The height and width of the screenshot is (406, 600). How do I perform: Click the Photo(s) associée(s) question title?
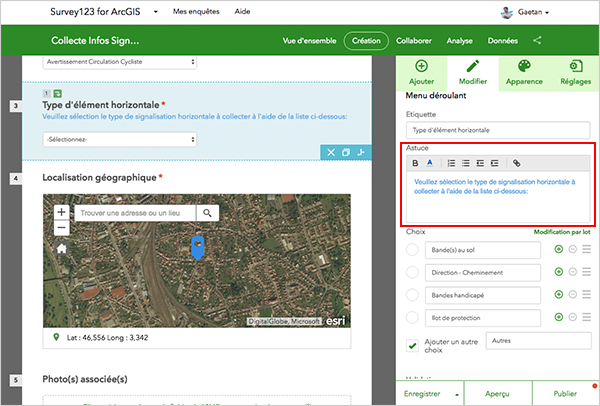(85, 379)
